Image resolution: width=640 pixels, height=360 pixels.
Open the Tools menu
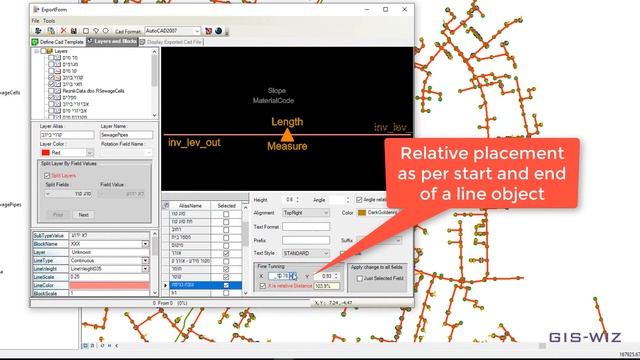pyautogui.click(x=49, y=20)
